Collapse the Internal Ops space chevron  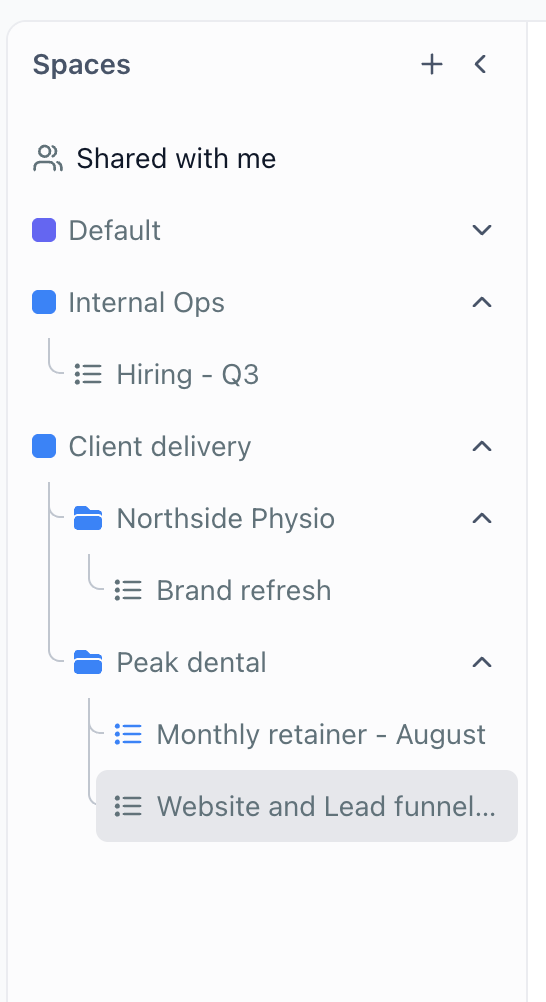click(481, 302)
